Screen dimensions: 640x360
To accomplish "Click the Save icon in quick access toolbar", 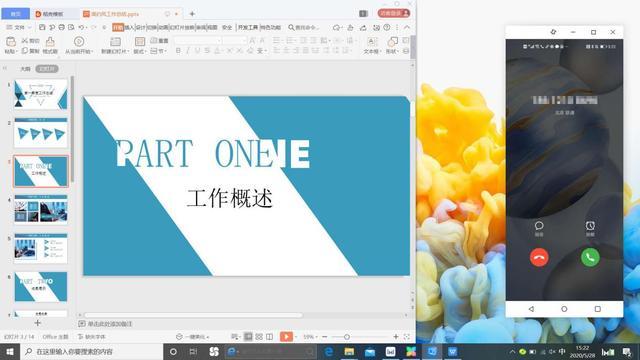I will 42,27.
